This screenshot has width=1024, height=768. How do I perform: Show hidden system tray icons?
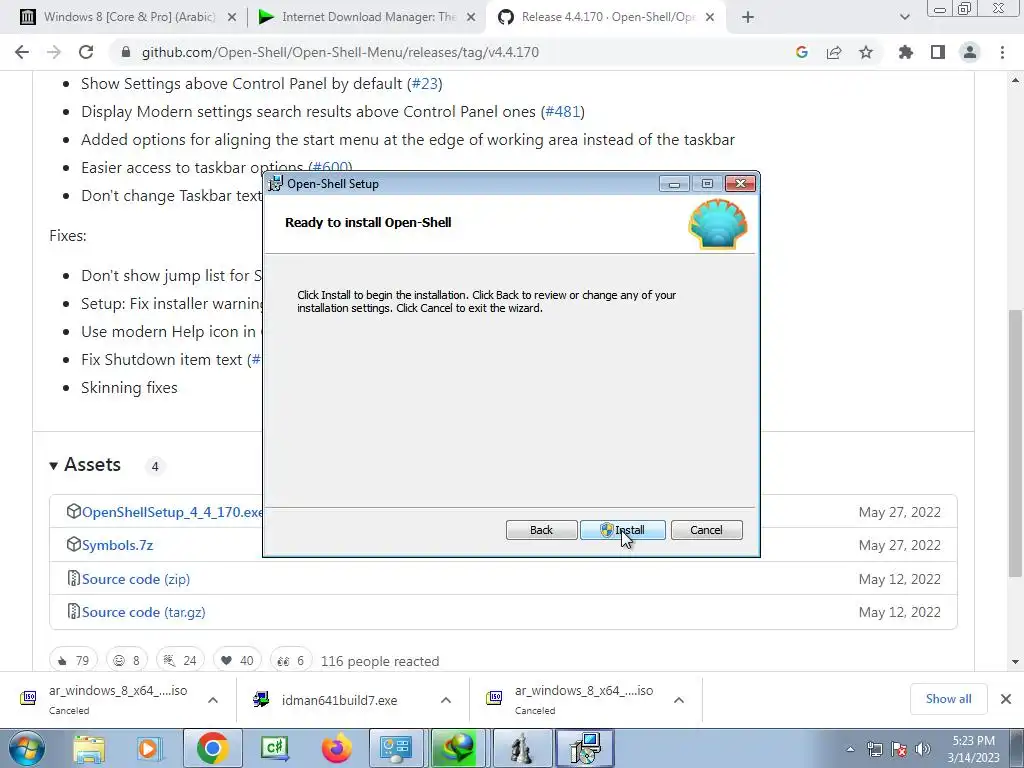coord(850,749)
